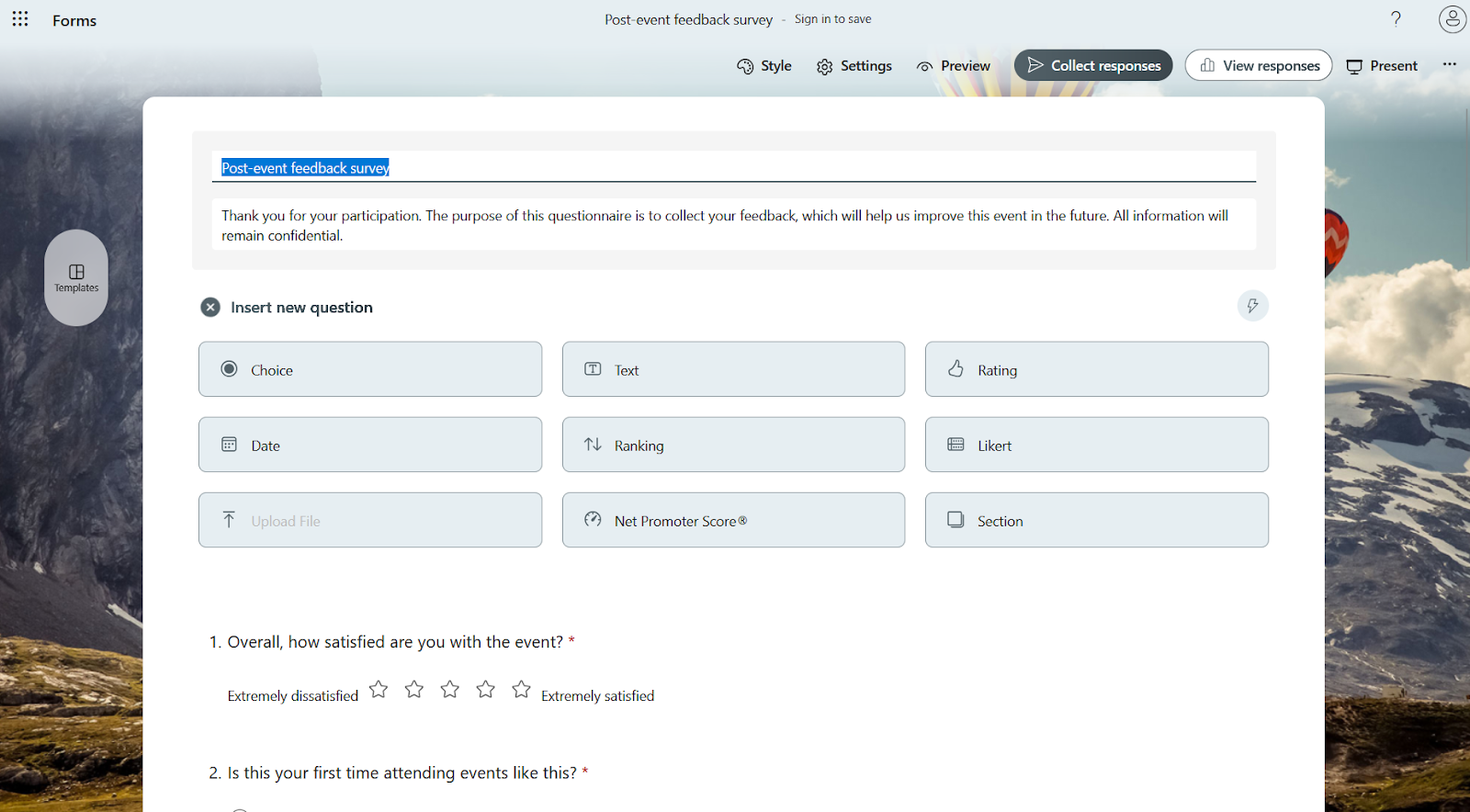Add a Rating question

[1095, 369]
